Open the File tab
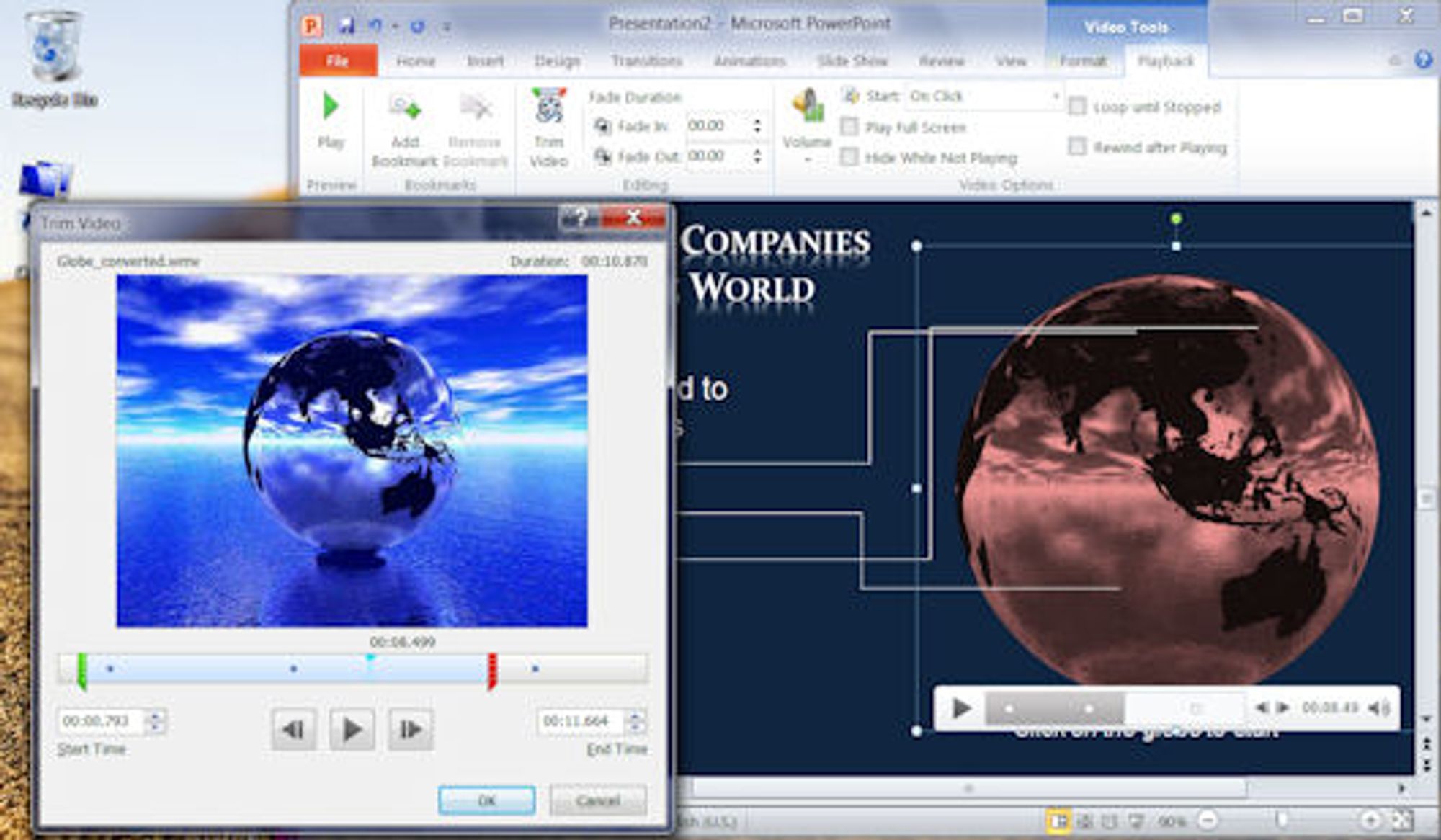 click(x=337, y=61)
